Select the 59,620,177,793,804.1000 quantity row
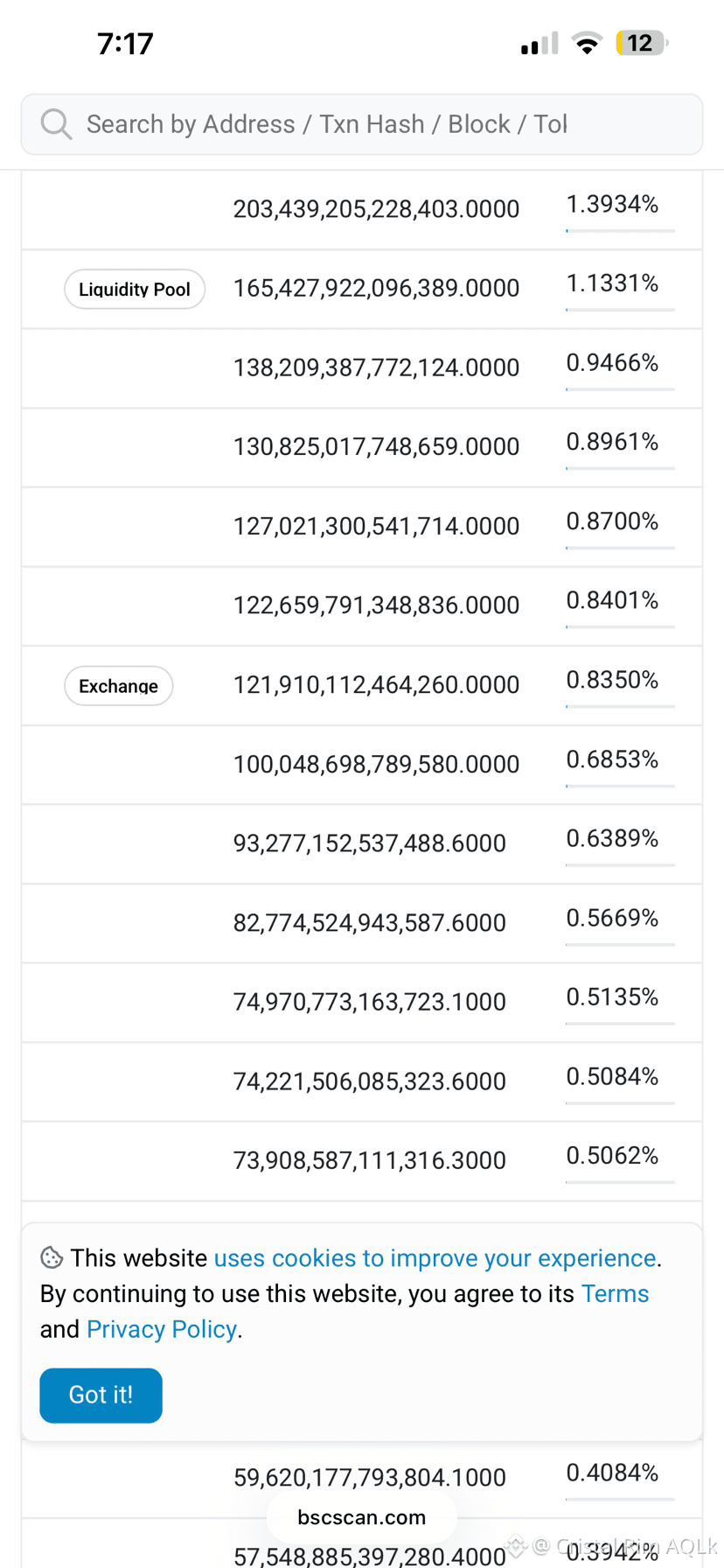The width and height of the screenshot is (724, 1568). tap(362, 1478)
